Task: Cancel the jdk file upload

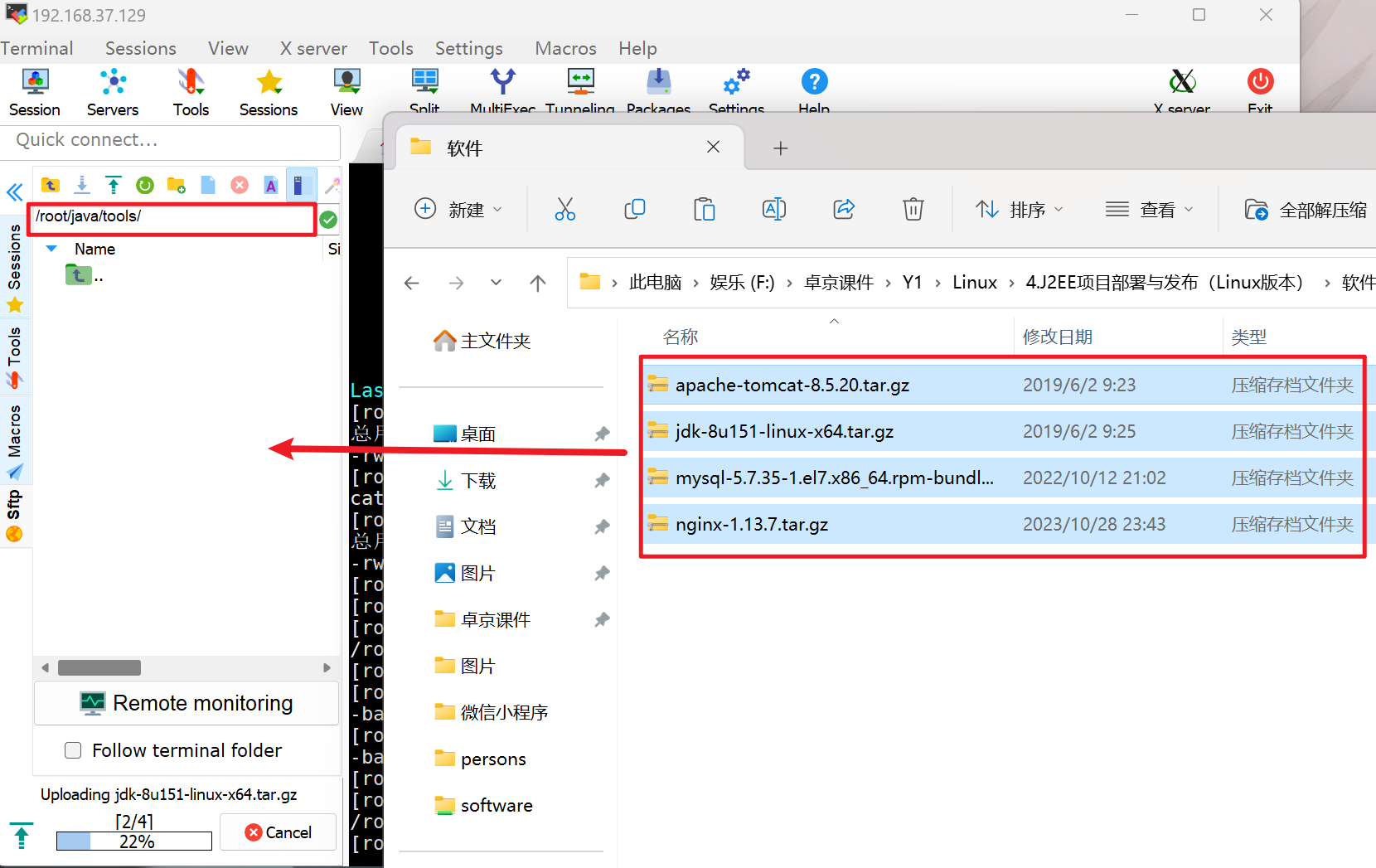Action: pos(278,832)
